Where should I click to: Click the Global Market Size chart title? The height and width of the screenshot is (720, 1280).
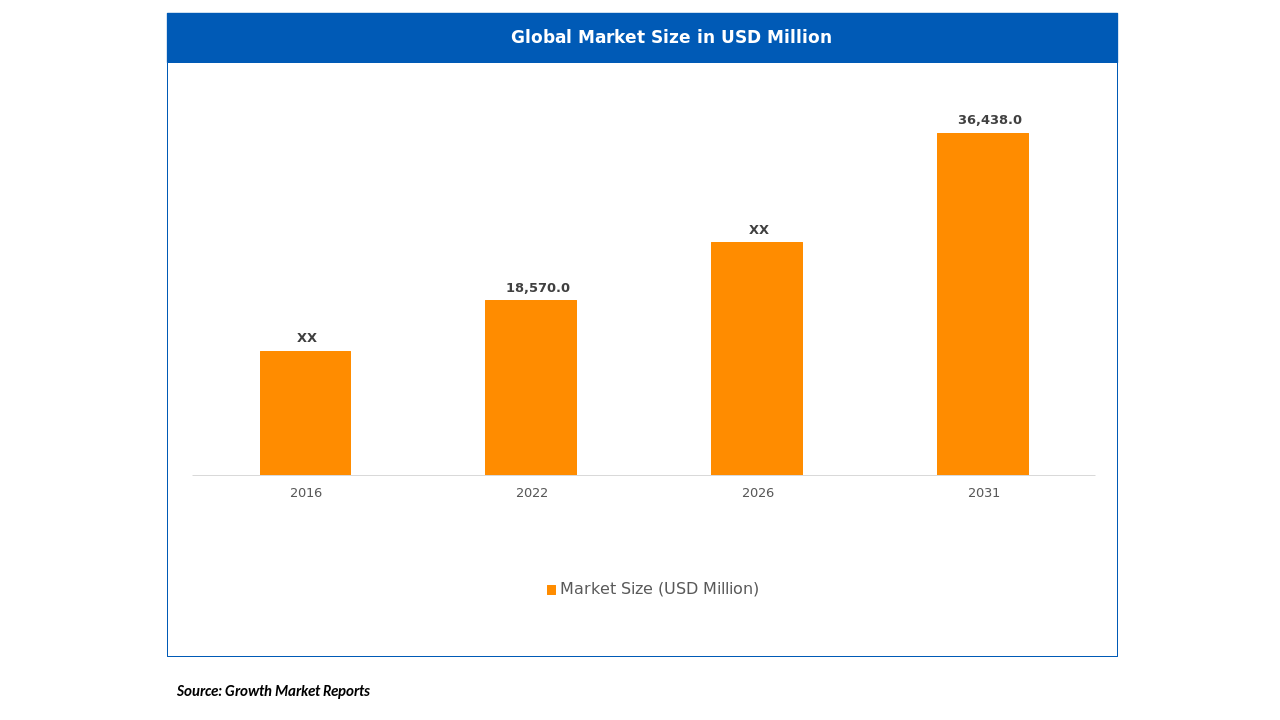coord(671,38)
